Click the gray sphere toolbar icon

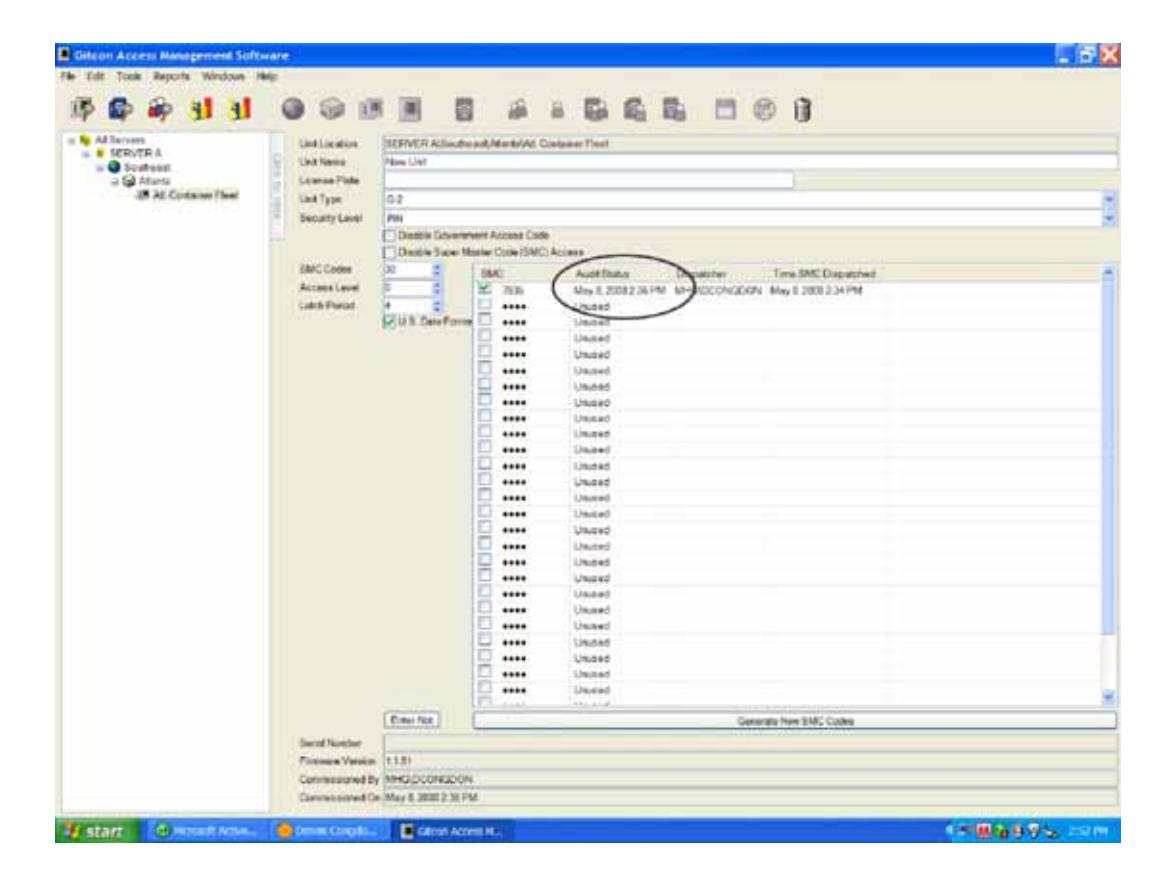tap(292, 109)
